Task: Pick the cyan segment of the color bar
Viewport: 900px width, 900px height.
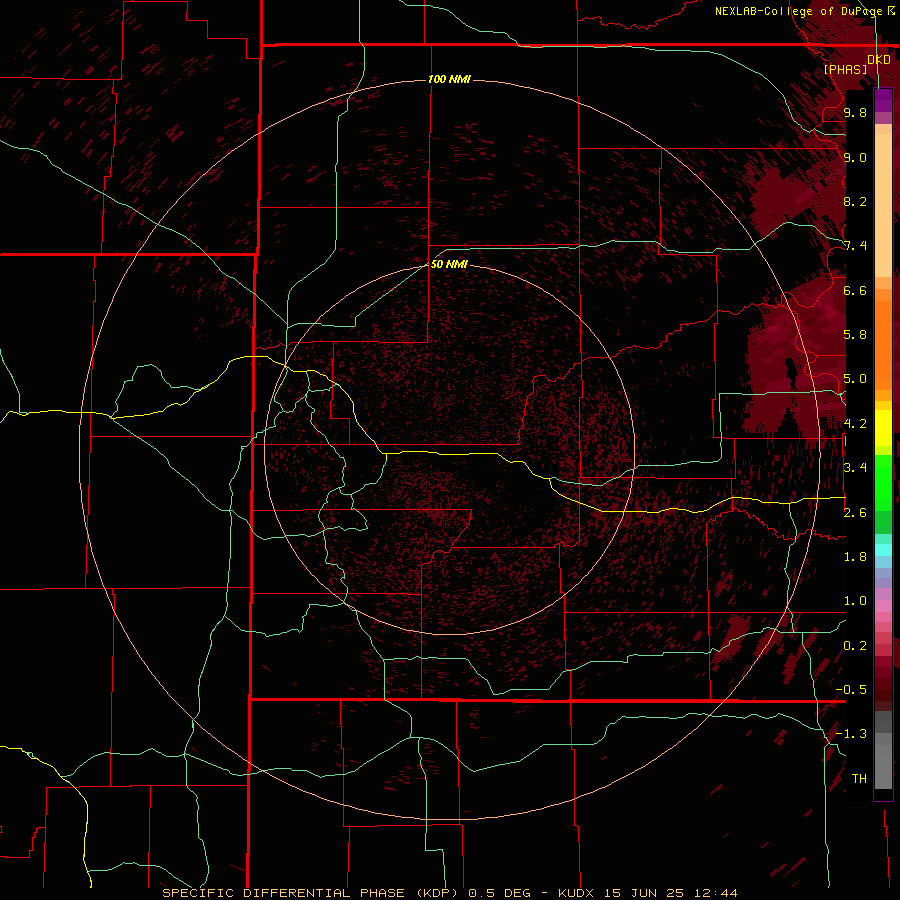Action: (x=883, y=550)
